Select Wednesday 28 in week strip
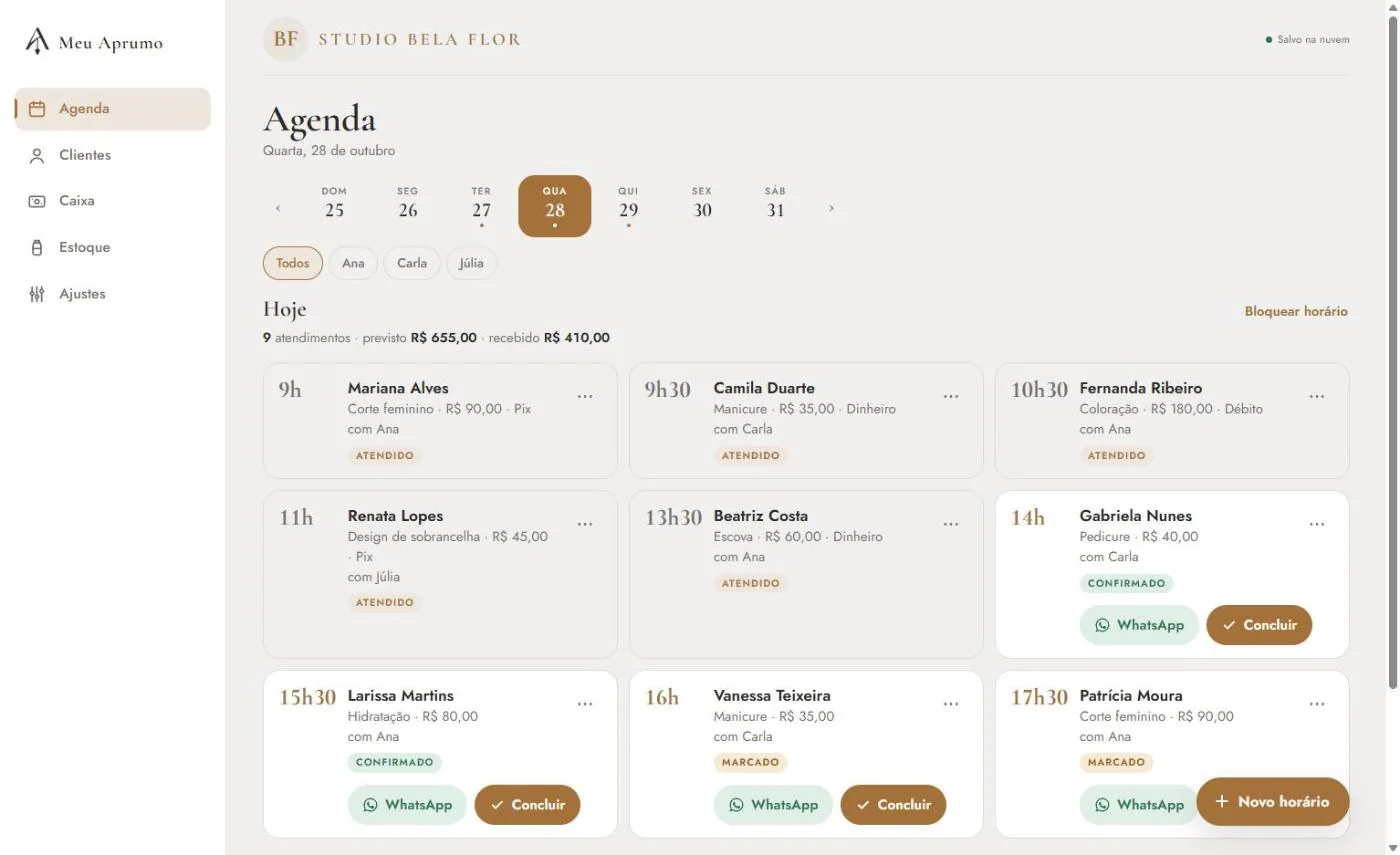Viewport: 1400px width, 855px height. (555, 206)
